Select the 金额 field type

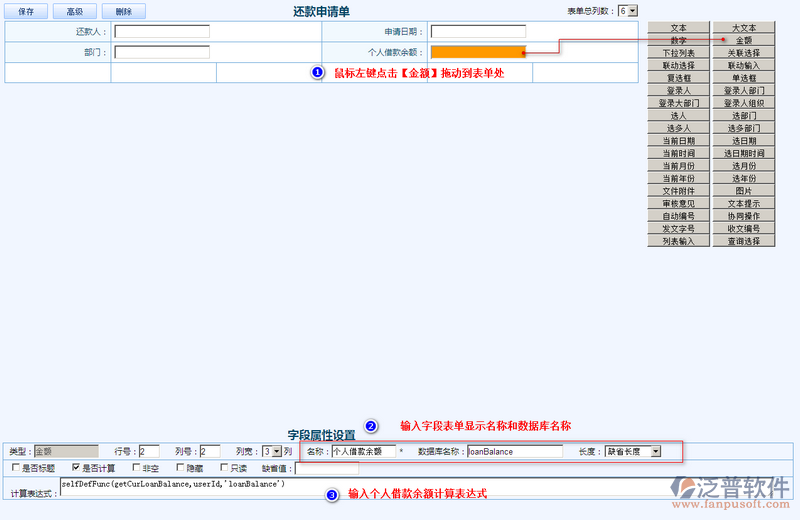pos(743,40)
